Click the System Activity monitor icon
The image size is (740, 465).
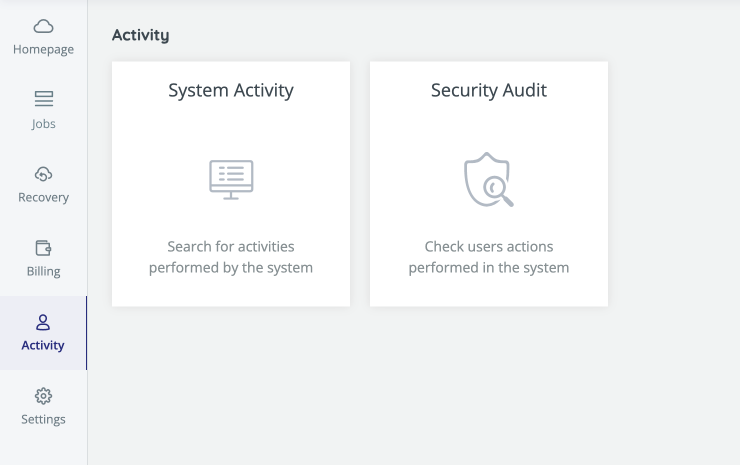pyautogui.click(x=231, y=180)
